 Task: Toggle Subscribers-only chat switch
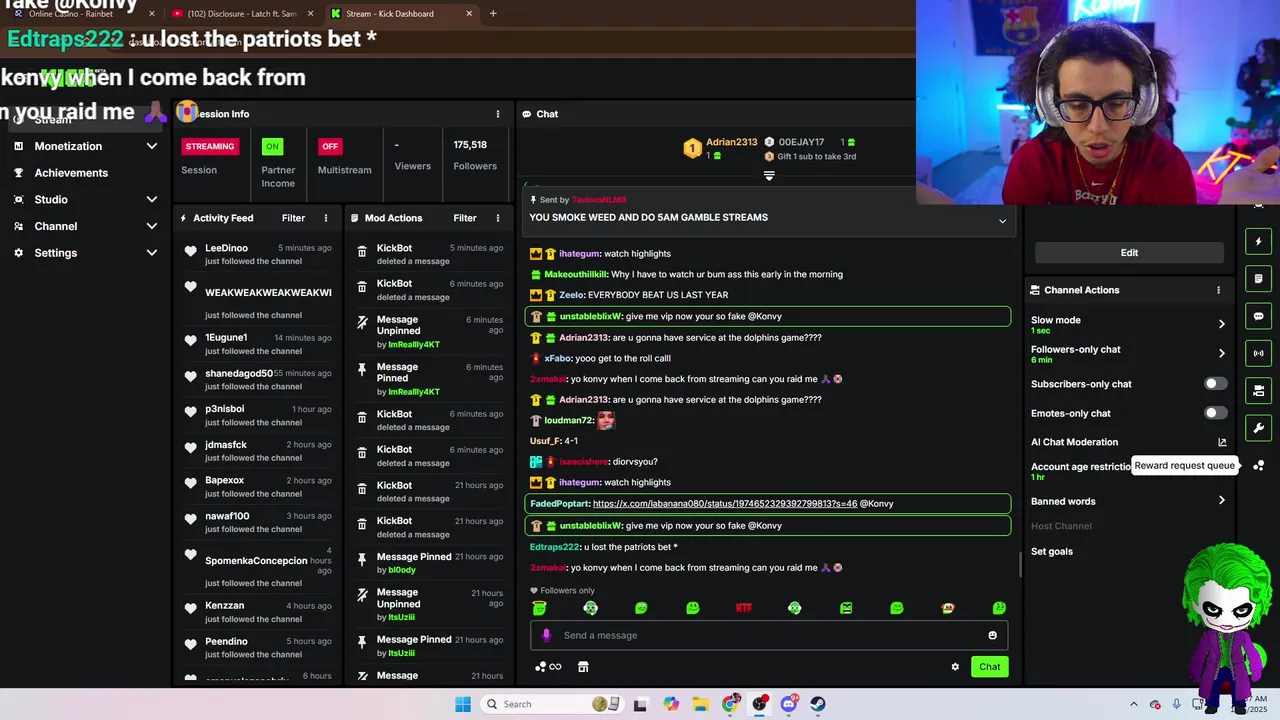point(1215,384)
